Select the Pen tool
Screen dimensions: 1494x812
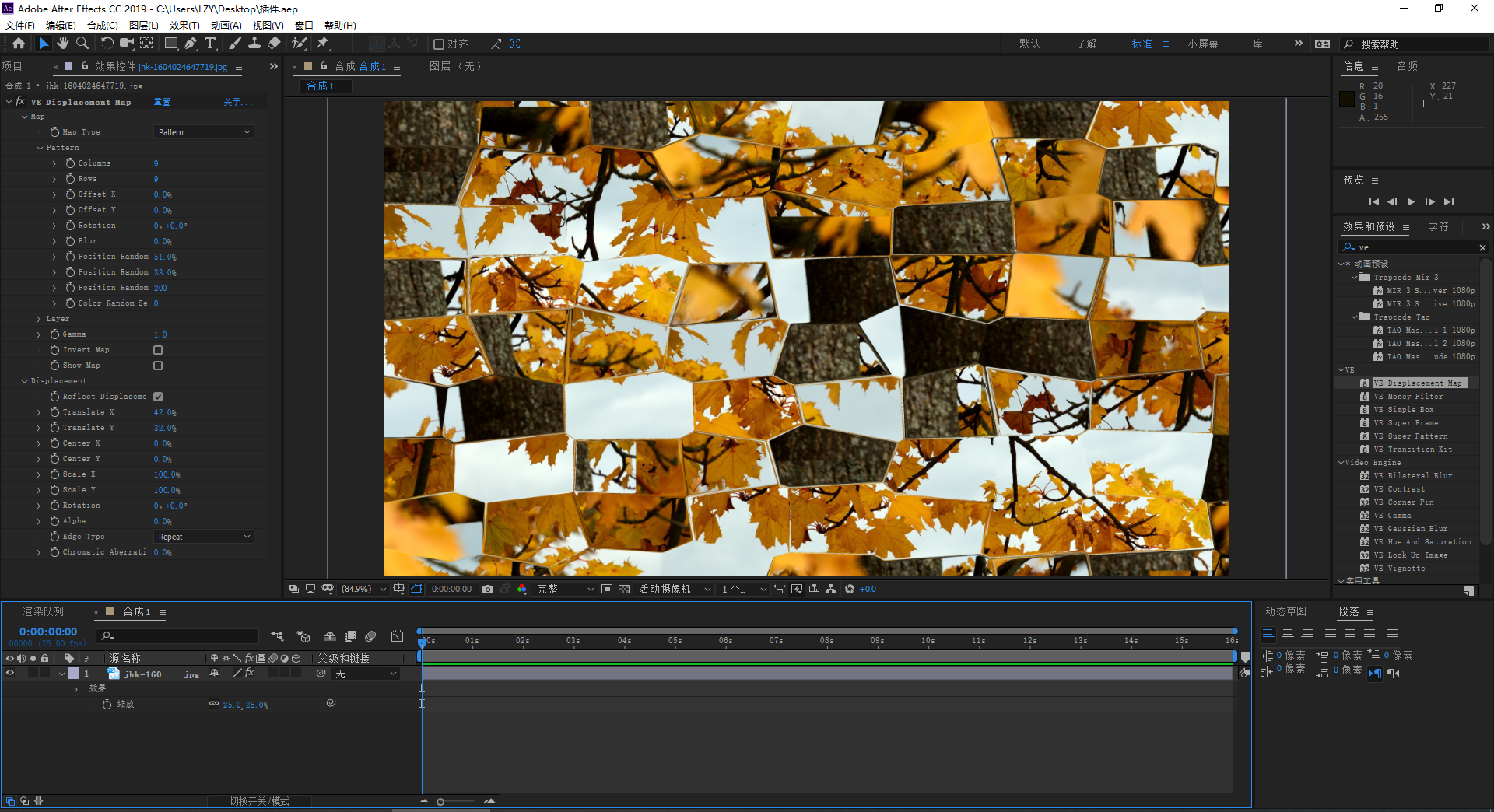coord(191,44)
